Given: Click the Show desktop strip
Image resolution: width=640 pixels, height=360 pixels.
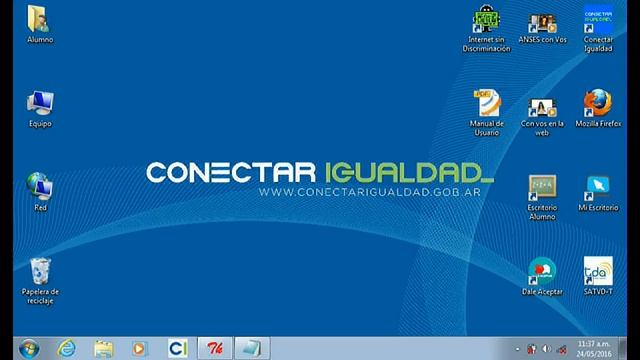Looking at the screenshot, I should coord(622,349).
